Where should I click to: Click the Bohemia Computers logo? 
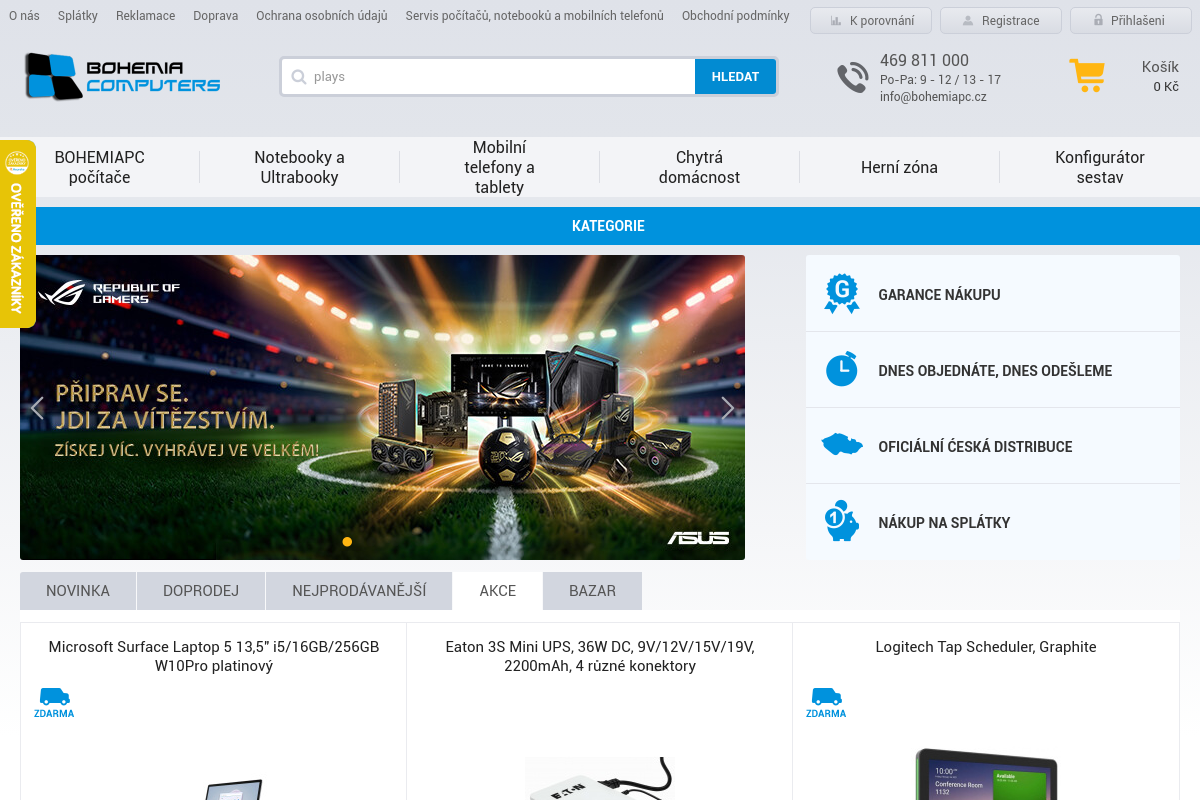pos(122,76)
